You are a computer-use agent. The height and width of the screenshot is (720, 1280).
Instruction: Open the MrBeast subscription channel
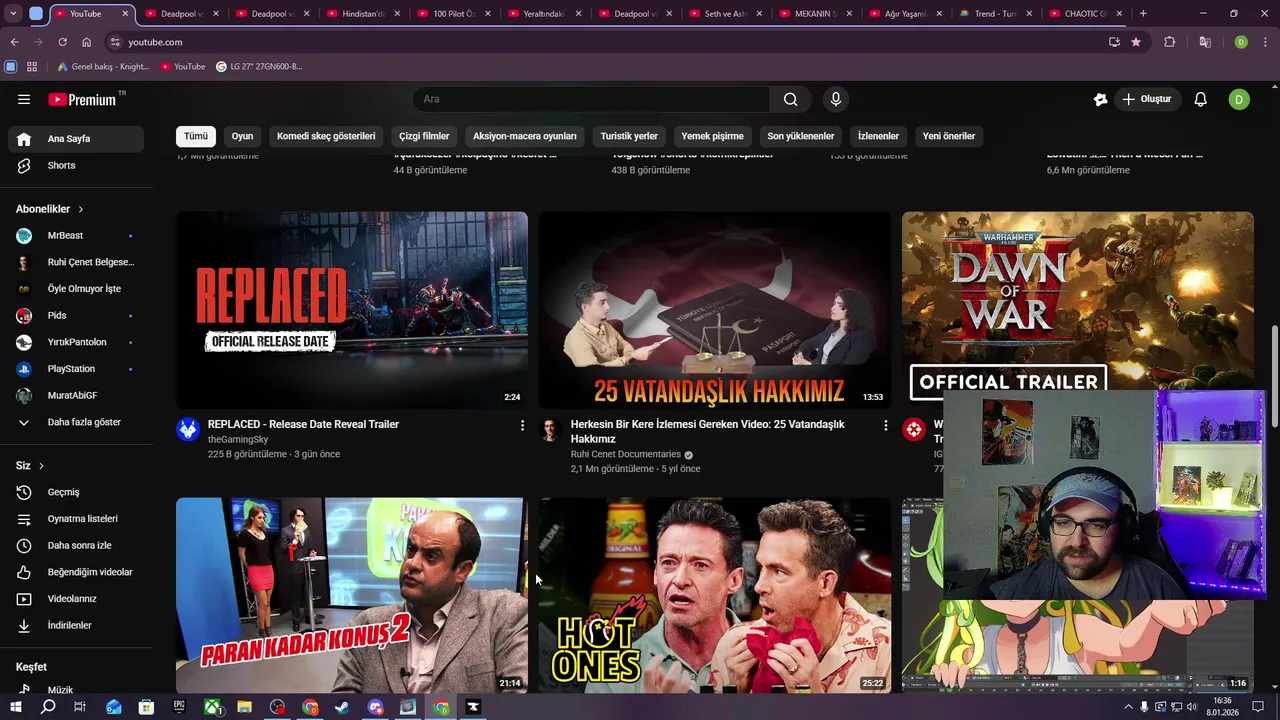pos(76,235)
